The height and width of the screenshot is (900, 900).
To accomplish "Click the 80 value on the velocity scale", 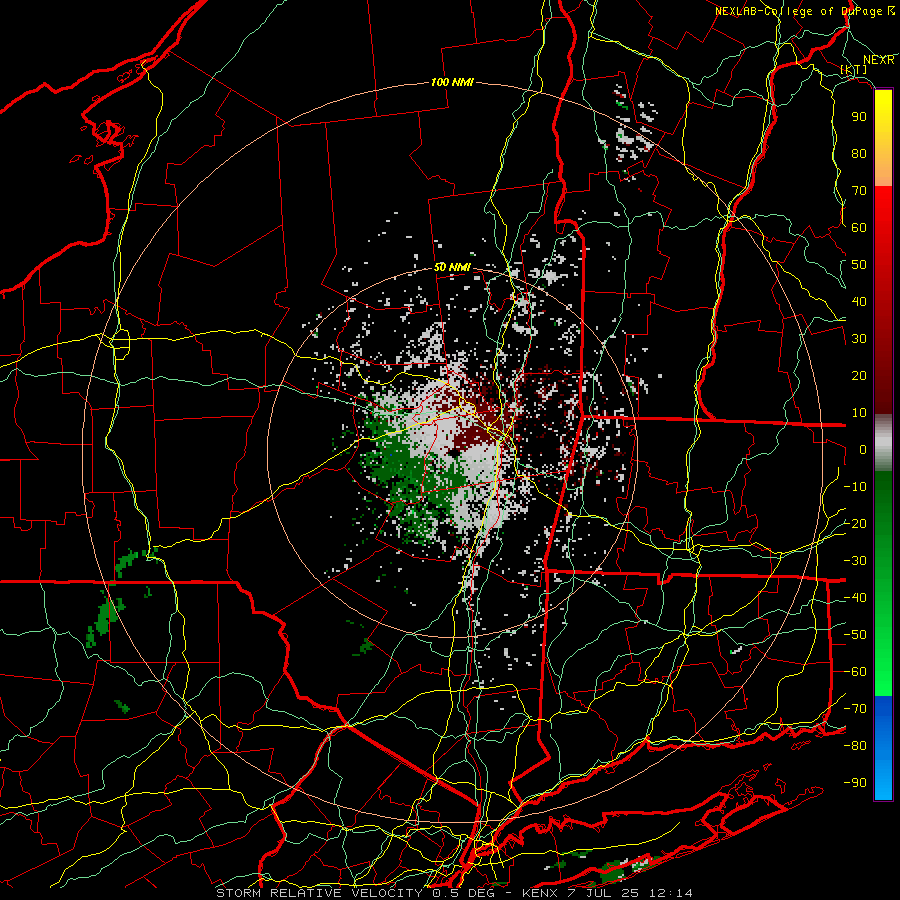I will tap(859, 153).
